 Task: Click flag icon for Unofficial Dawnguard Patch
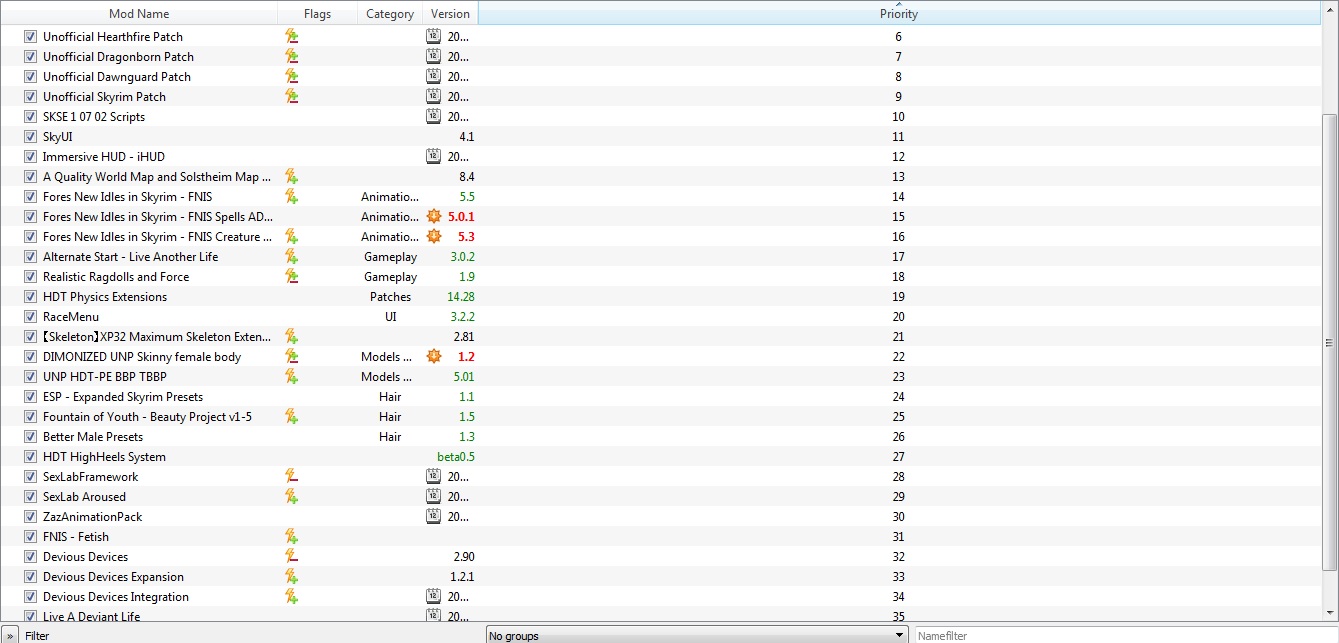[291, 76]
